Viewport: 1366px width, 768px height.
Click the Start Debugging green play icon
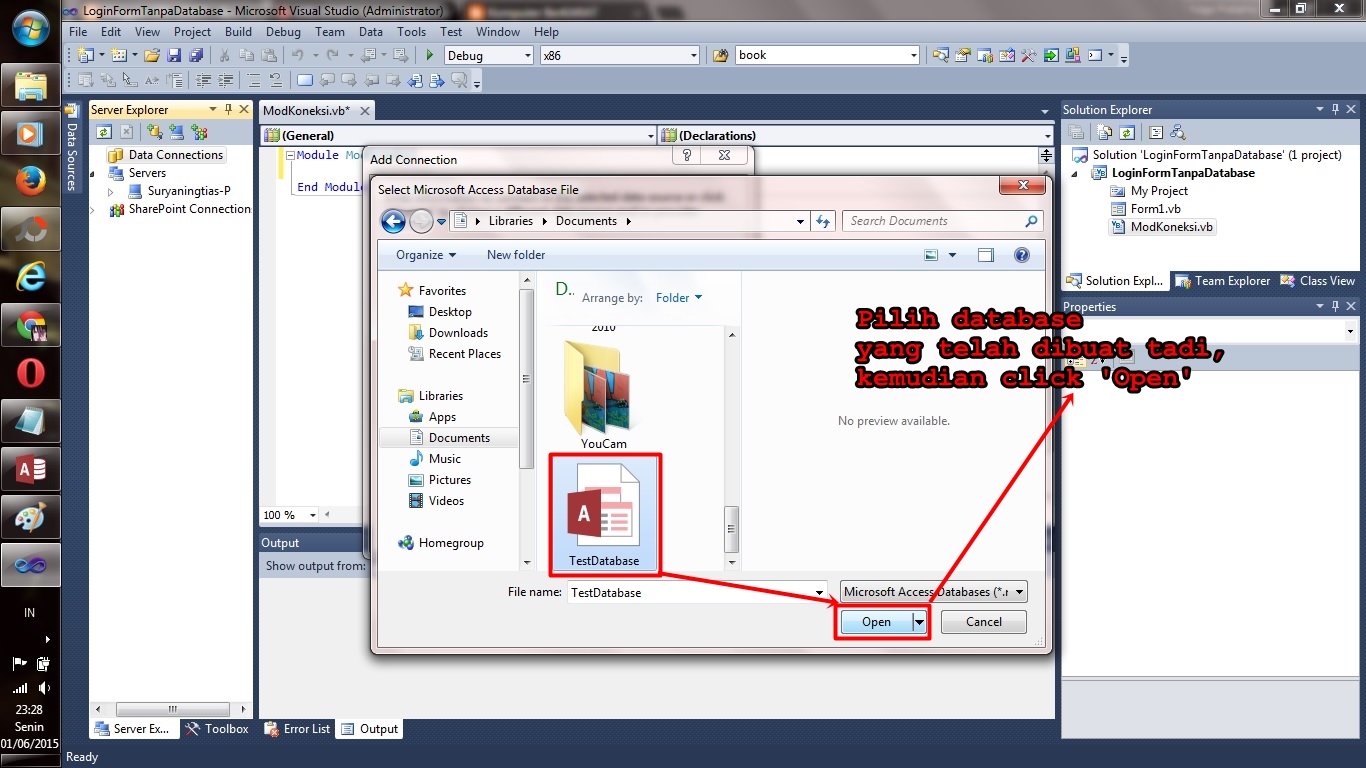coord(428,55)
